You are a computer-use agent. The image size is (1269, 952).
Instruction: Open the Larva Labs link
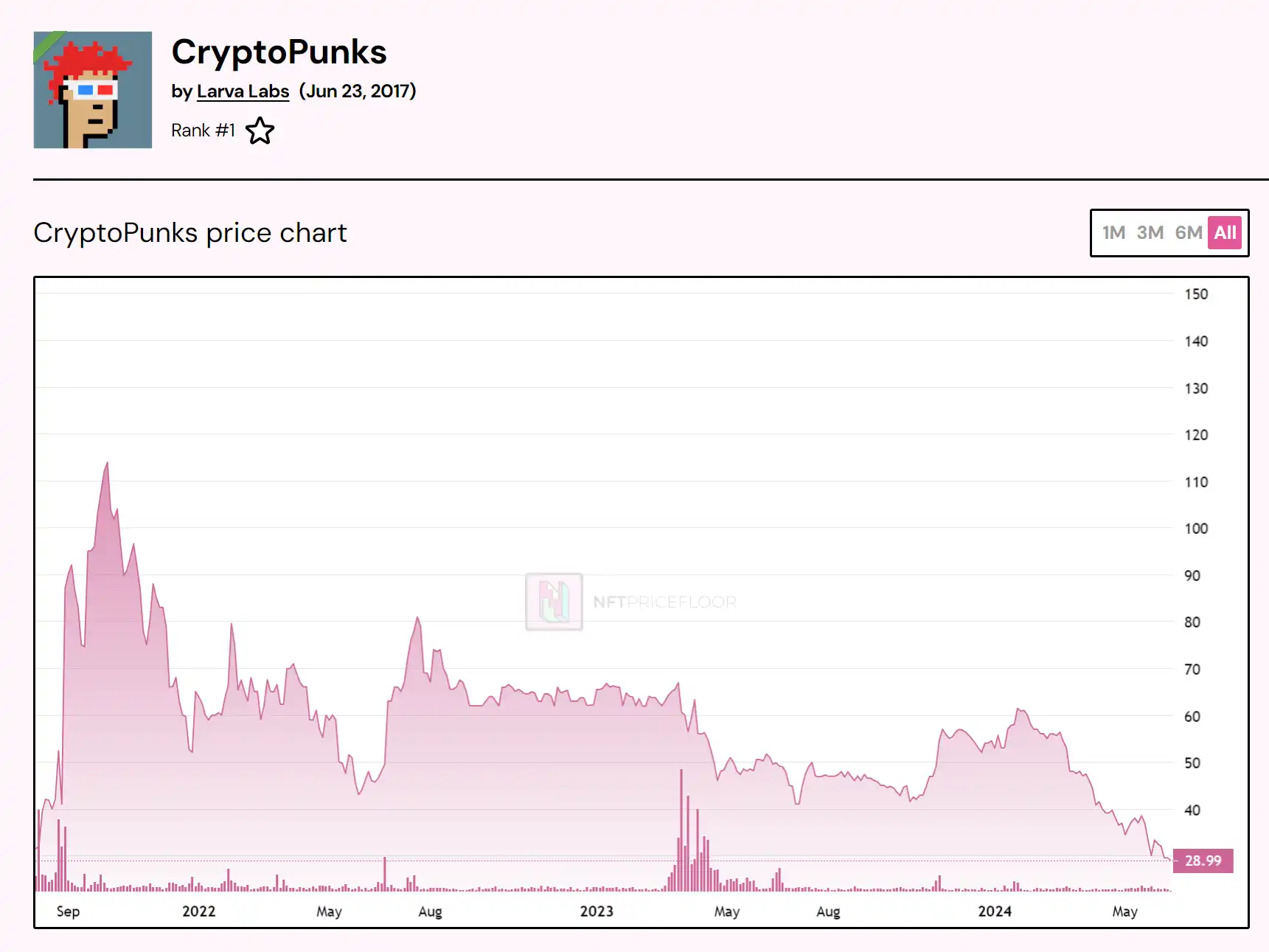[x=243, y=91]
